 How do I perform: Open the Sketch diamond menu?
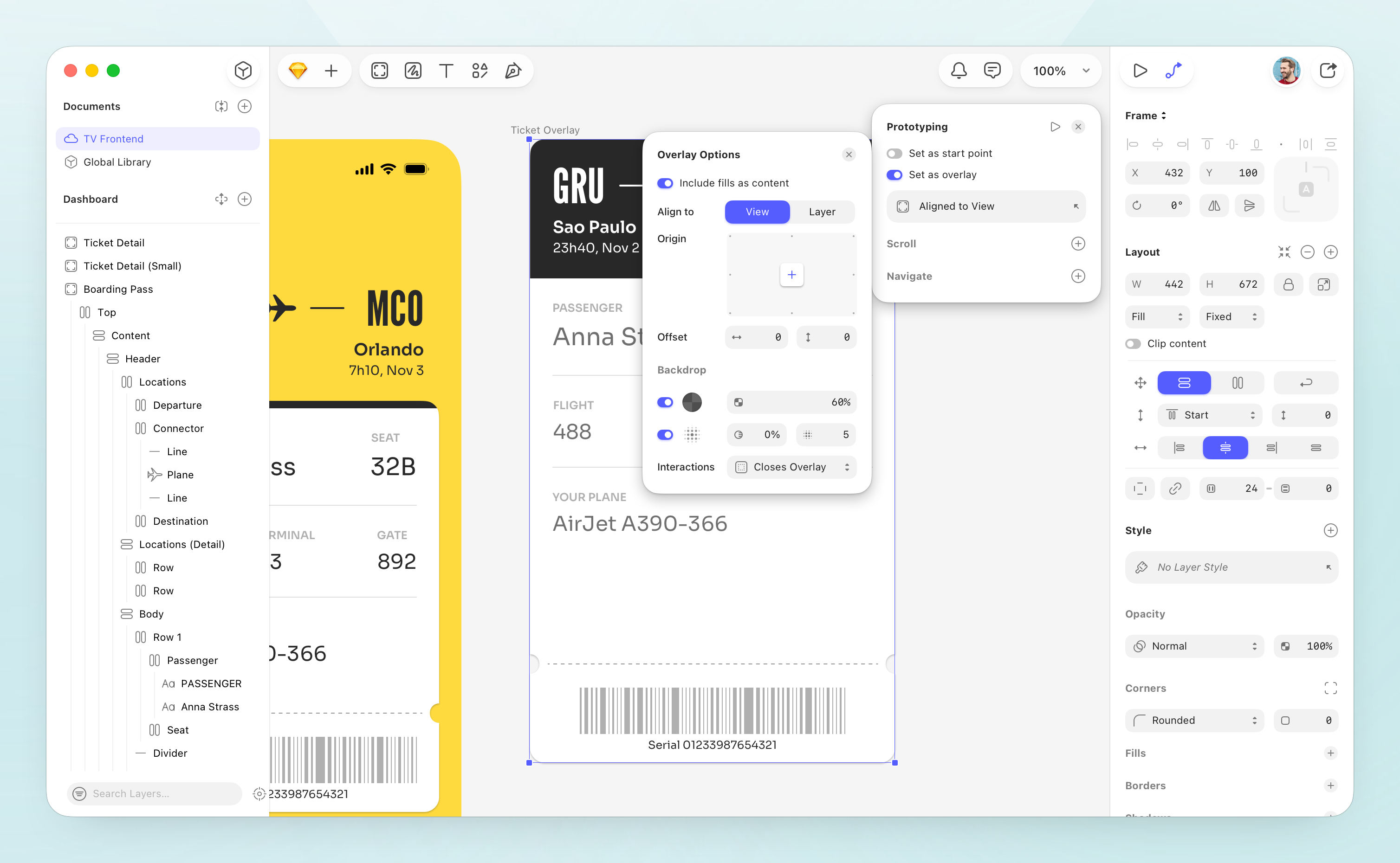(x=298, y=71)
